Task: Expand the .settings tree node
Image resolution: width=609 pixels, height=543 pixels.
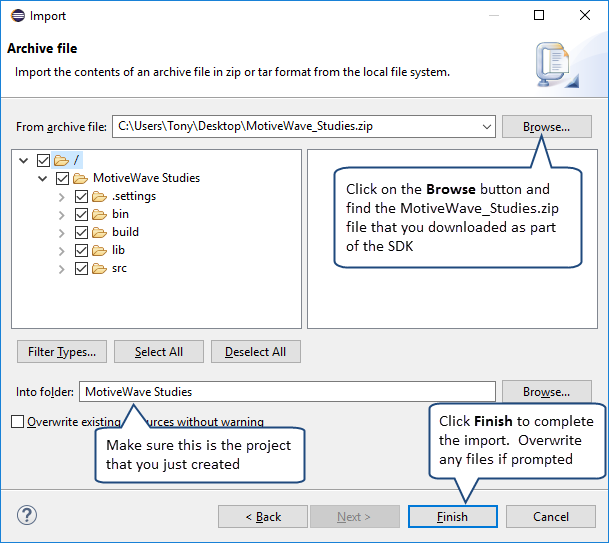Action: click(x=62, y=196)
